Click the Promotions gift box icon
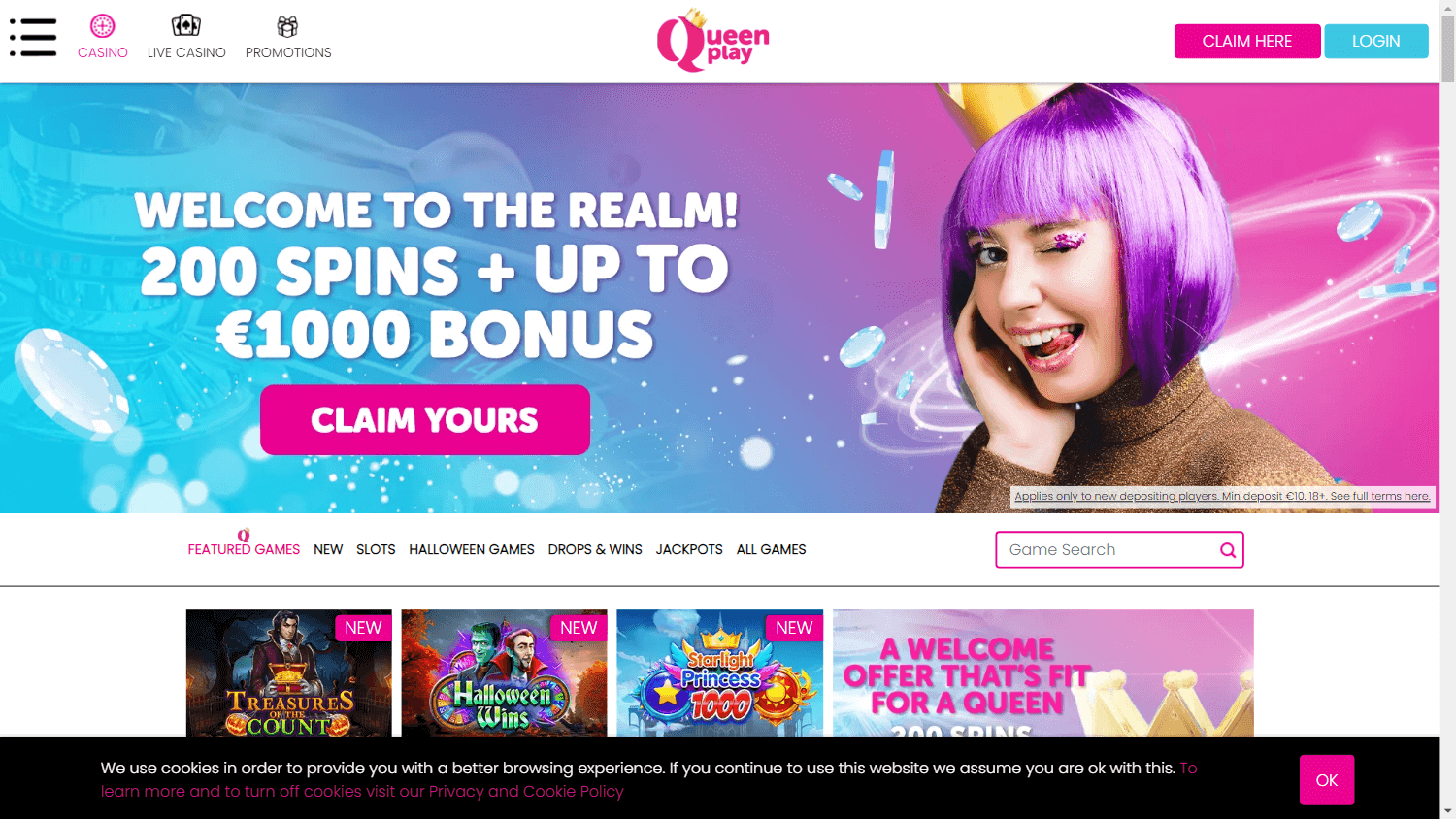1456x819 pixels. (x=287, y=26)
